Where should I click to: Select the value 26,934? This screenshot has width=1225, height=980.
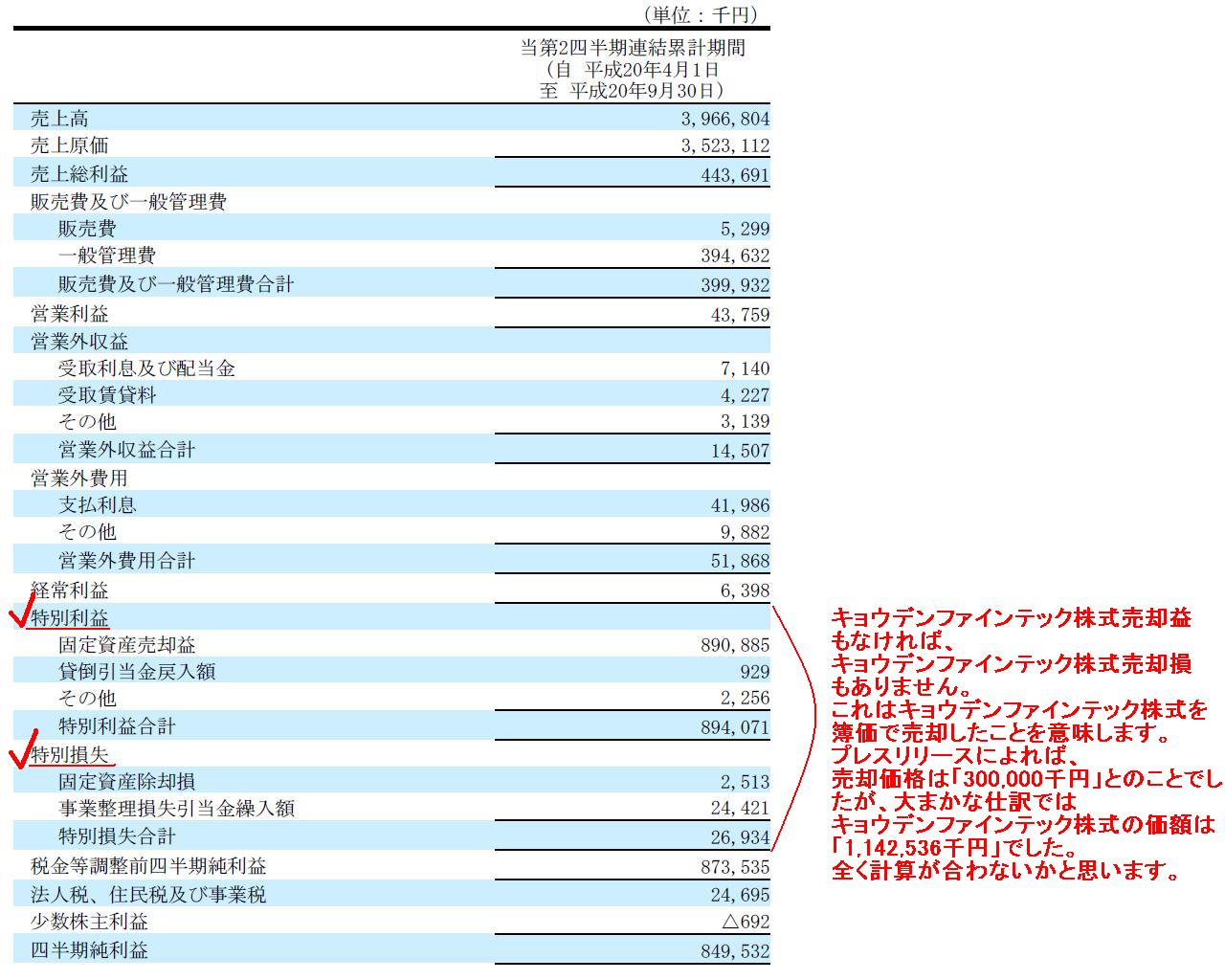click(x=742, y=836)
